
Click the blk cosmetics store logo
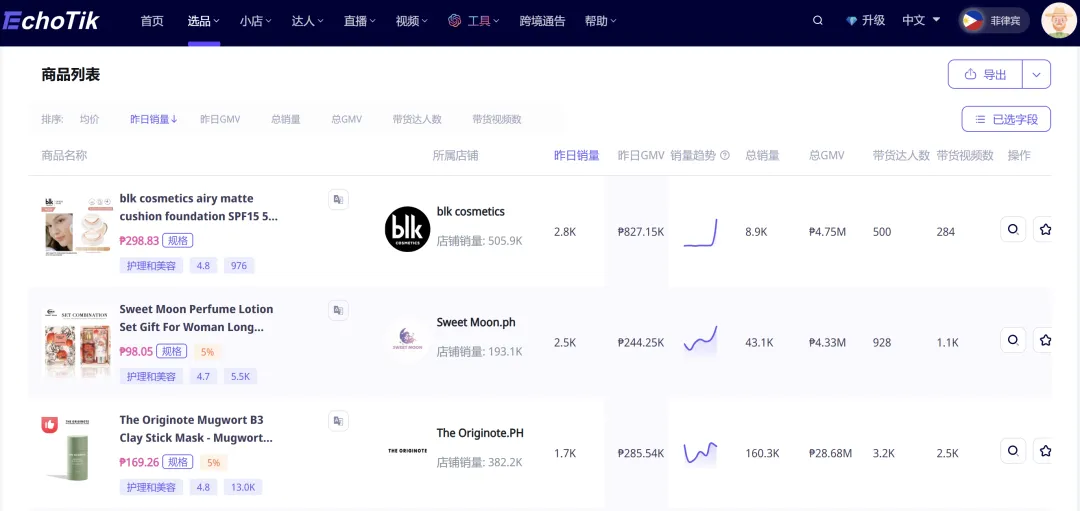[x=408, y=229]
